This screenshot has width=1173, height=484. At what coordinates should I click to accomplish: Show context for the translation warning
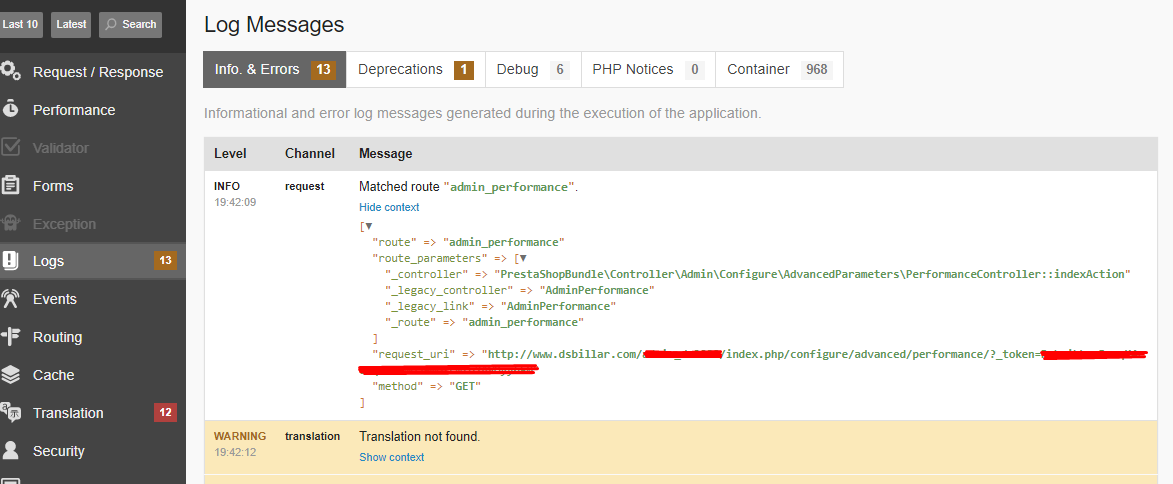pos(391,457)
